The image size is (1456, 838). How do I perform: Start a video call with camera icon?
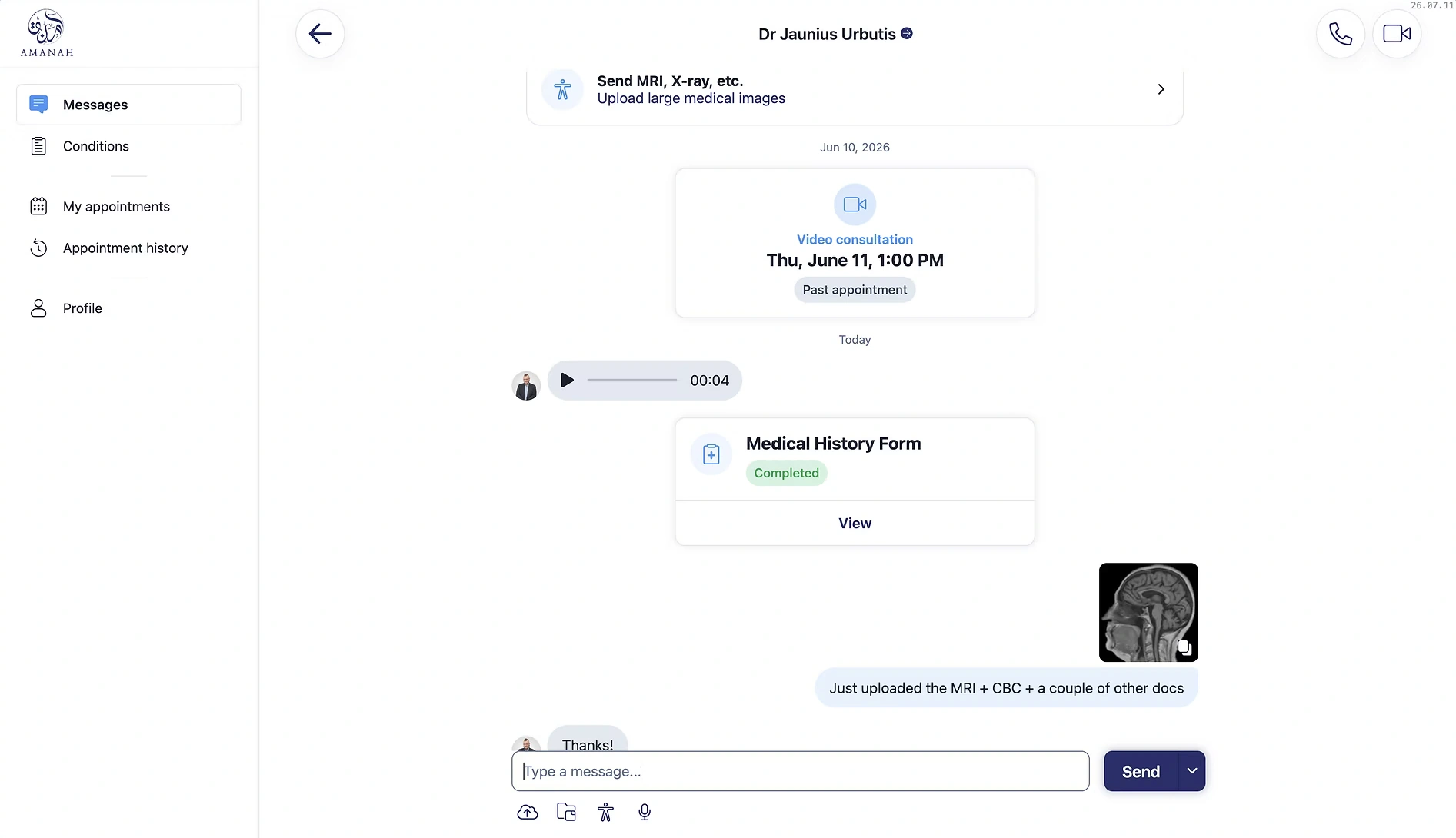[x=1397, y=34]
